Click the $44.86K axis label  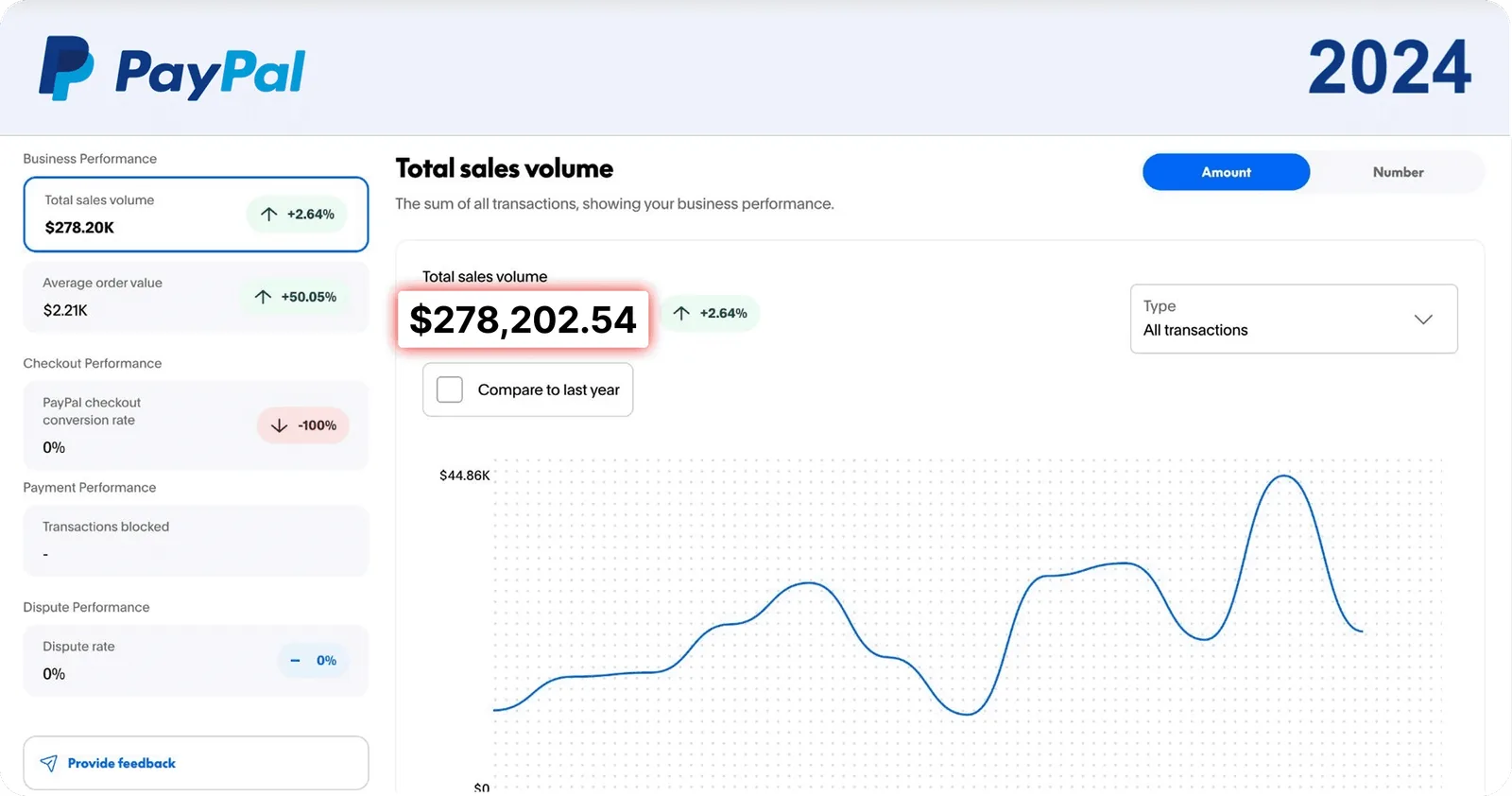pyautogui.click(x=464, y=476)
